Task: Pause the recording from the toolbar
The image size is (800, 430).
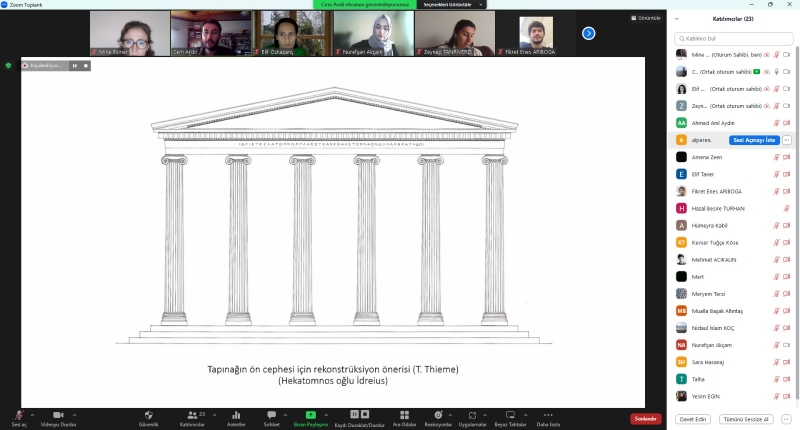Action: (353, 414)
